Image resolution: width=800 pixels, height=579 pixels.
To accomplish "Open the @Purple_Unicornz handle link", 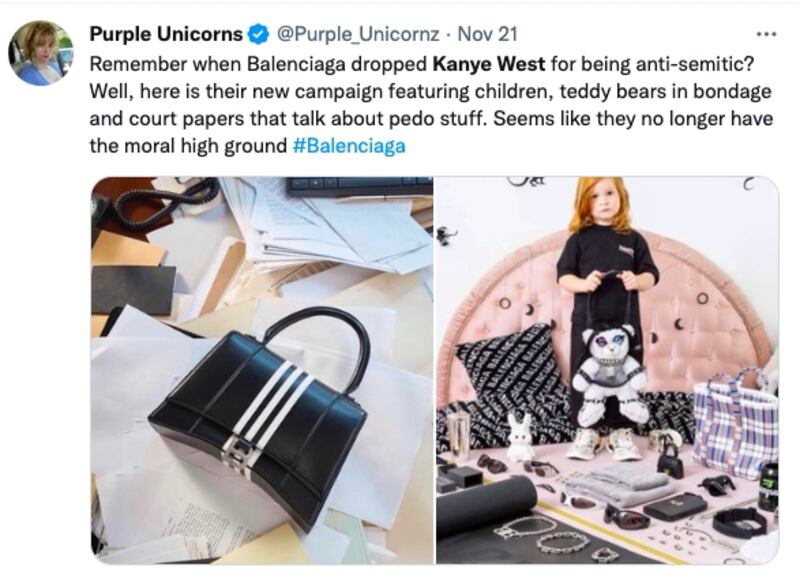I will [358, 34].
